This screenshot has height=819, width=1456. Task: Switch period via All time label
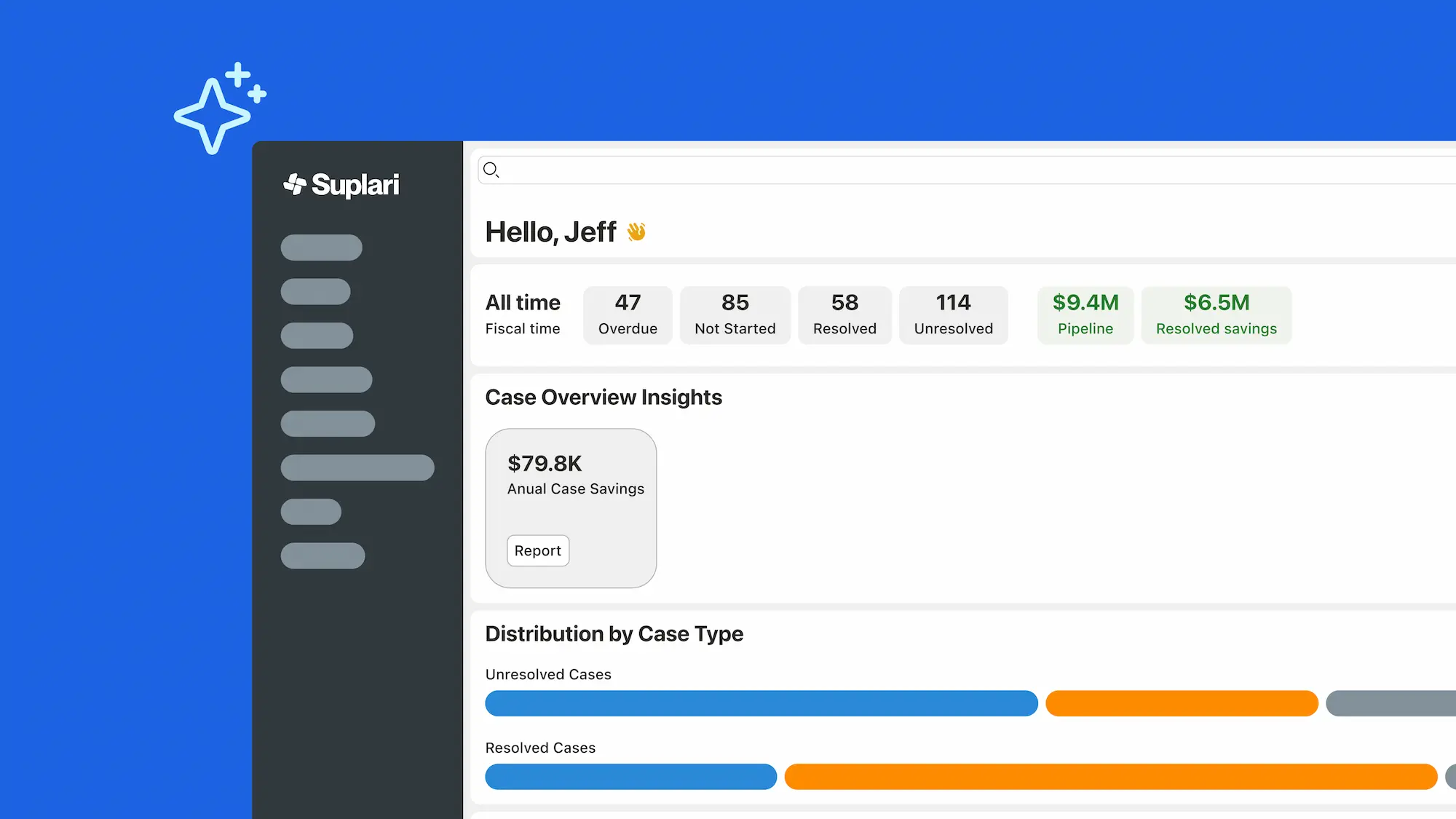tap(523, 303)
